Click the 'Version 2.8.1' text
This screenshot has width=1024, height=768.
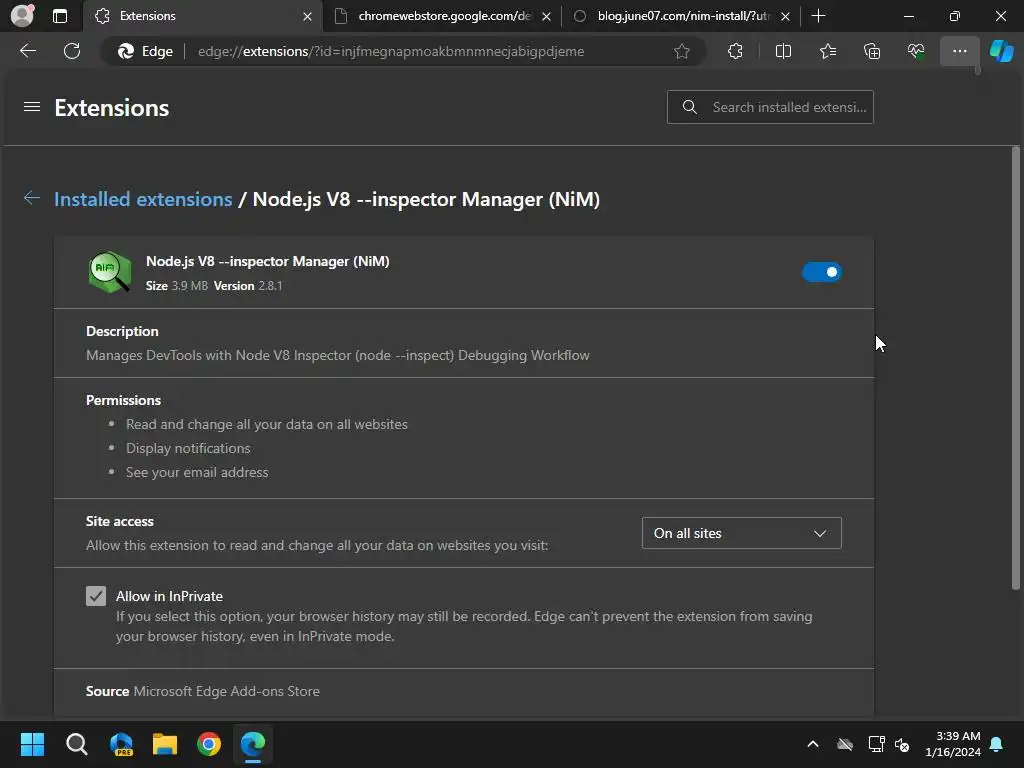248,286
